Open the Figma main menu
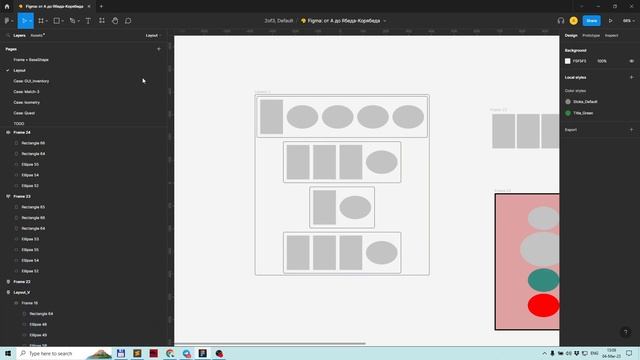This screenshot has width=640, height=360. coord(8,21)
